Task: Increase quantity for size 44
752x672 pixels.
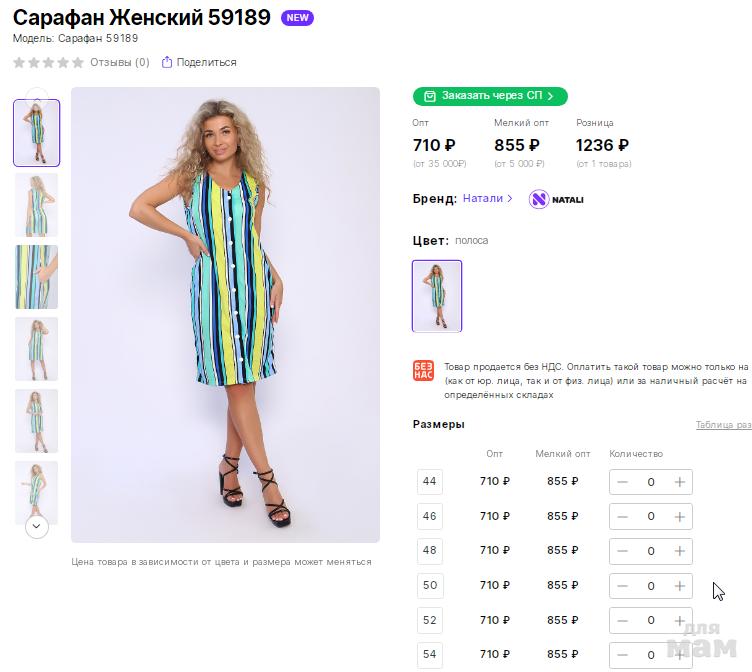Action: [x=680, y=482]
